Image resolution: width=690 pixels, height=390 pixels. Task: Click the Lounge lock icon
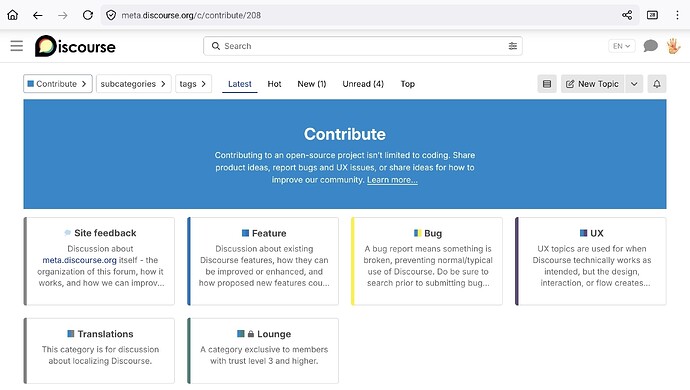(251, 334)
